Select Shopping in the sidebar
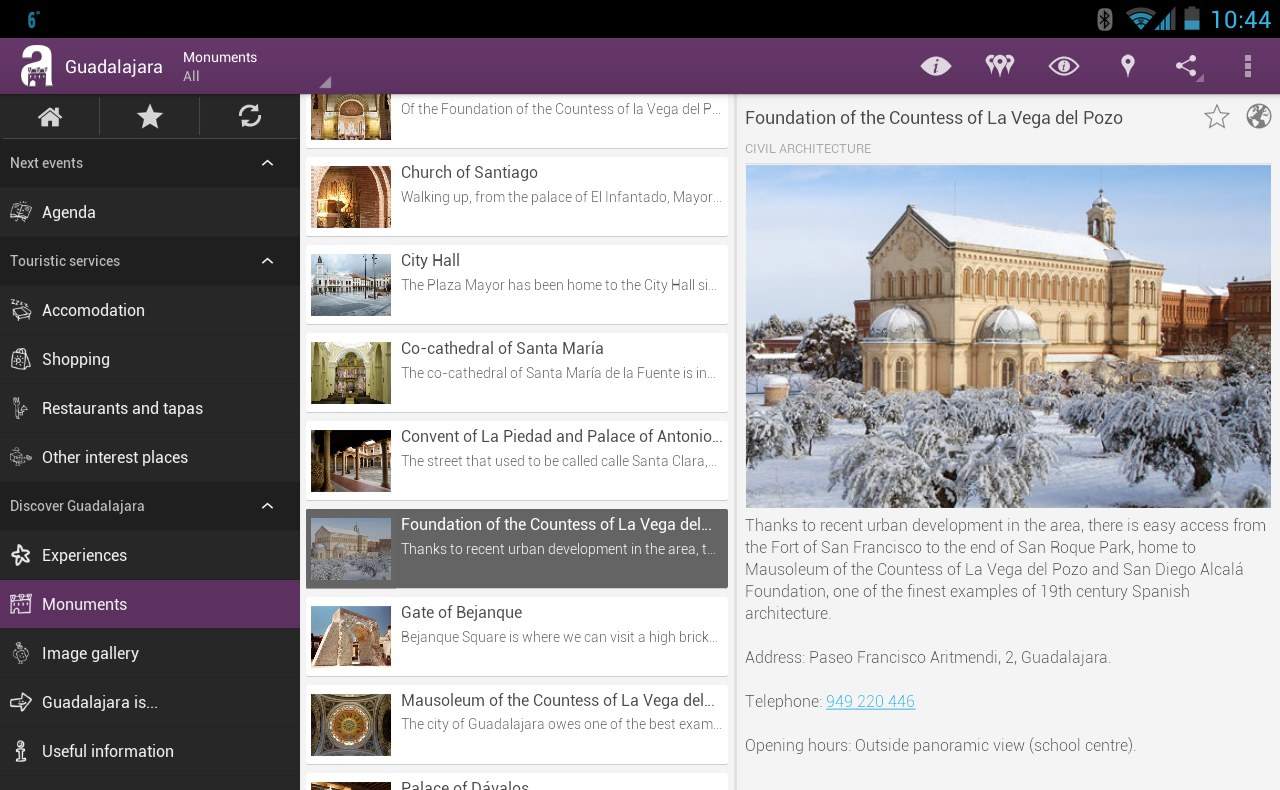This screenshot has height=790, width=1280. point(150,359)
